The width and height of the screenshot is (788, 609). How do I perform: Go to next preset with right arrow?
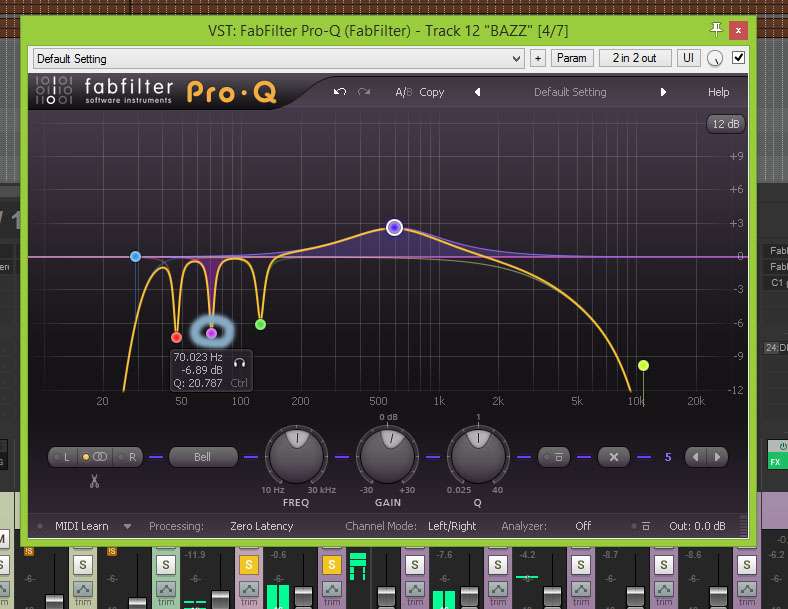(663, 92)
